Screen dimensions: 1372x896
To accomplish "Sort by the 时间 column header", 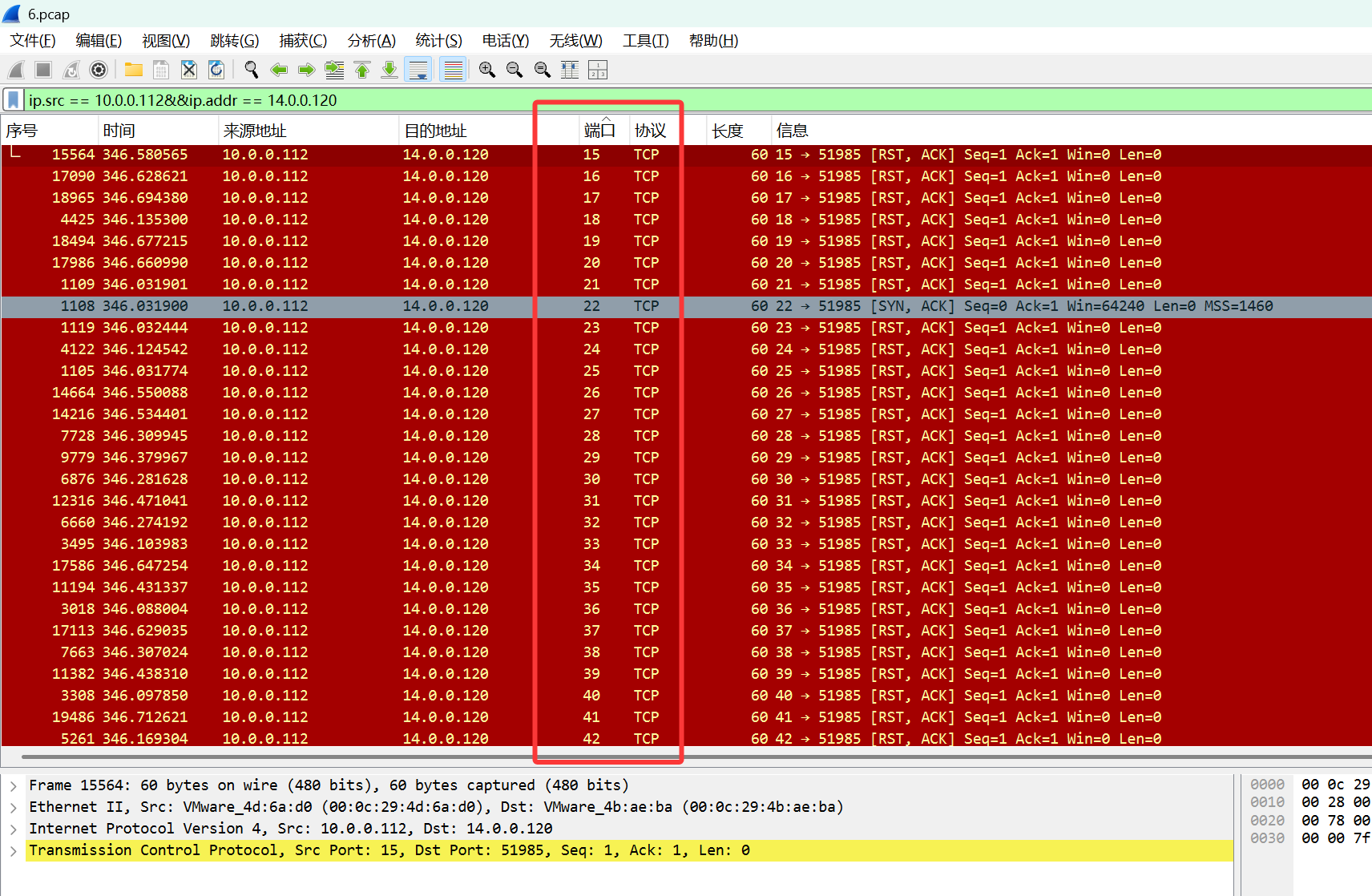I will click(x=158, y=131).
